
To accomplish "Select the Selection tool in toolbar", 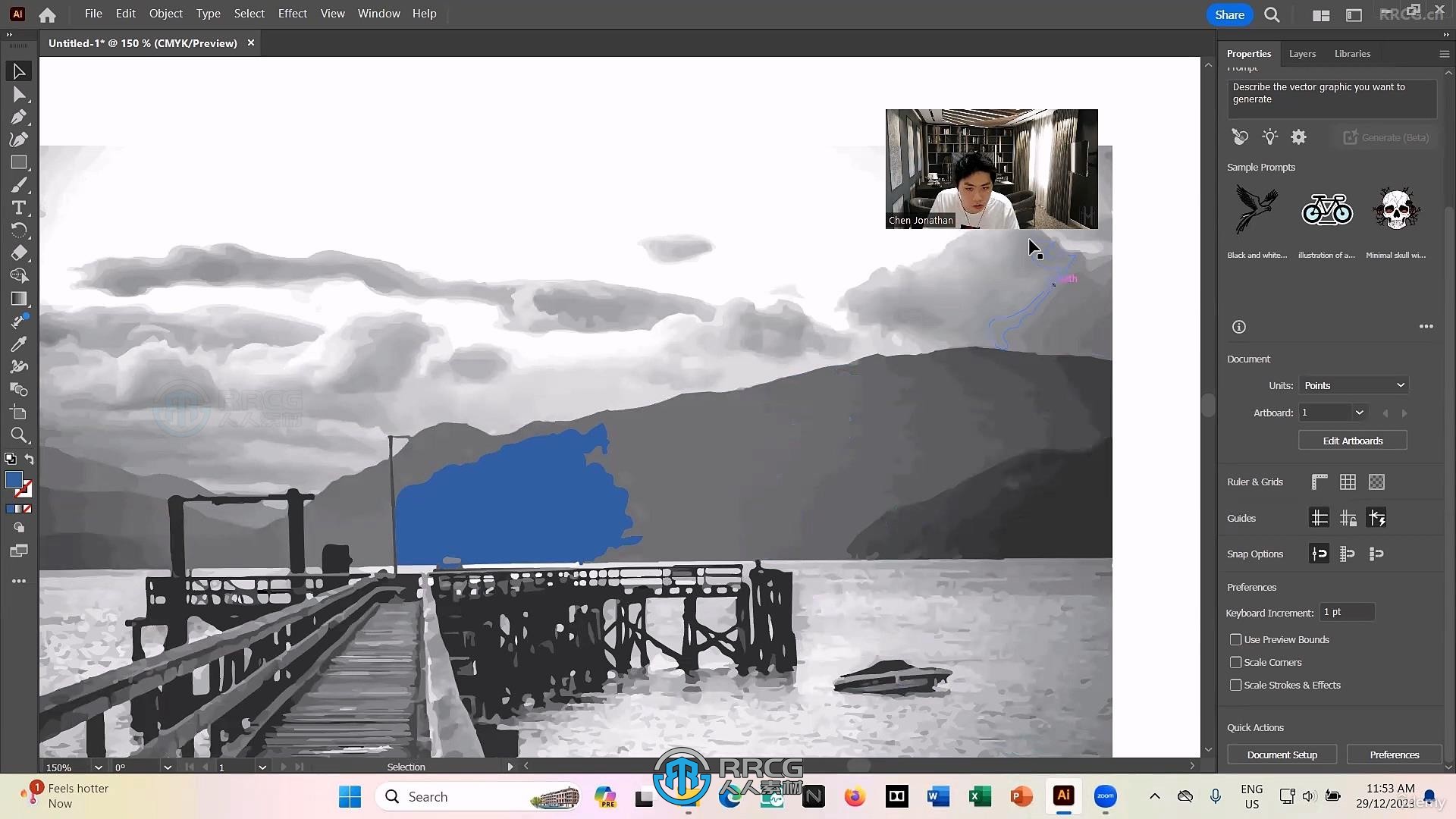I will point(18,70).
